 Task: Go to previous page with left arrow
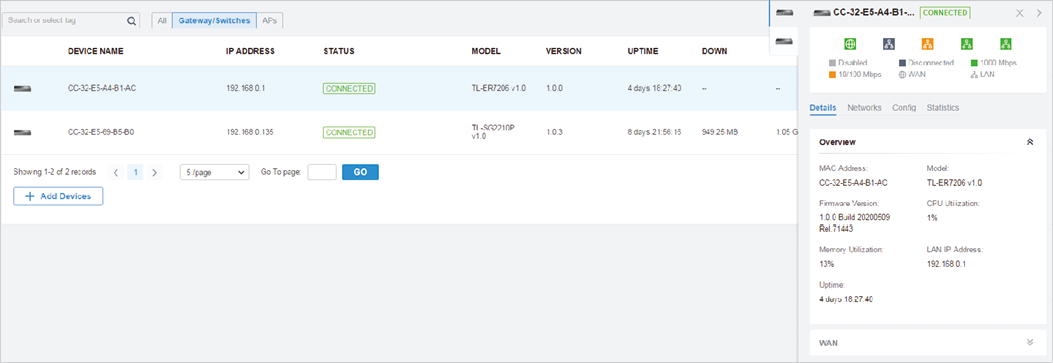pos(116,172)
